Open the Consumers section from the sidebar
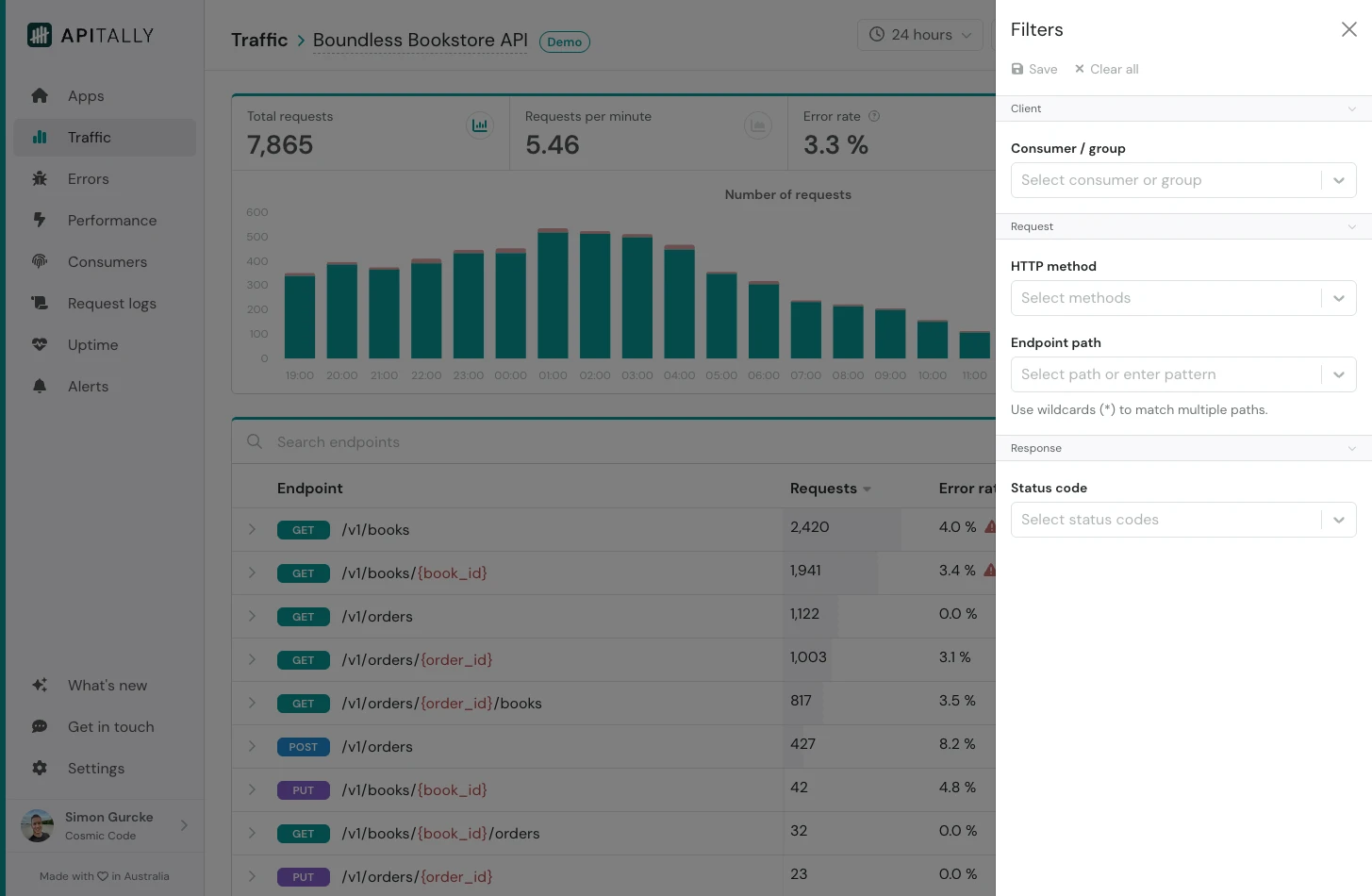The image size is (1372, 896). [x=107, y=261]
